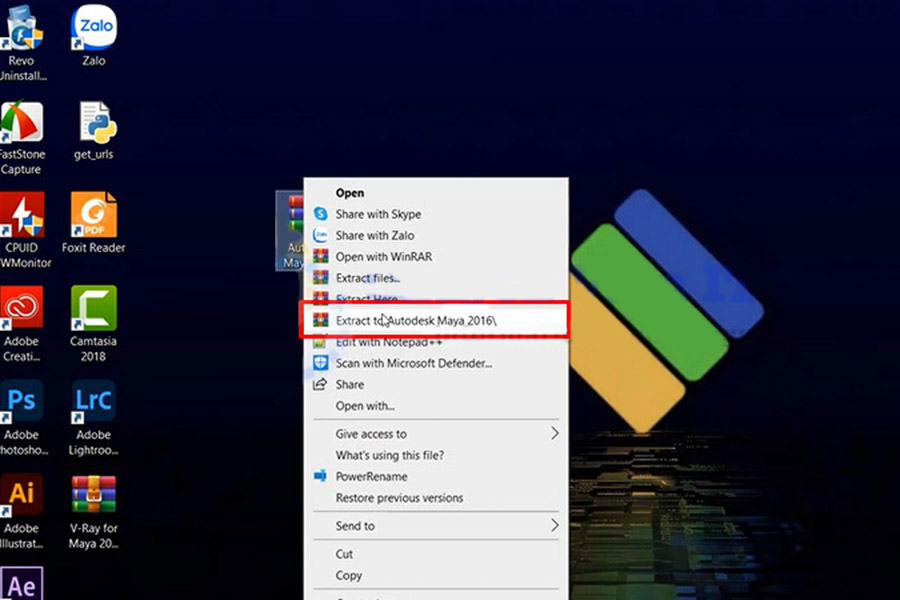This screenshot has width=900, height=600.
Task: Click the Share arrow icon
Action: pyautogui.click(x=320, y=384)
